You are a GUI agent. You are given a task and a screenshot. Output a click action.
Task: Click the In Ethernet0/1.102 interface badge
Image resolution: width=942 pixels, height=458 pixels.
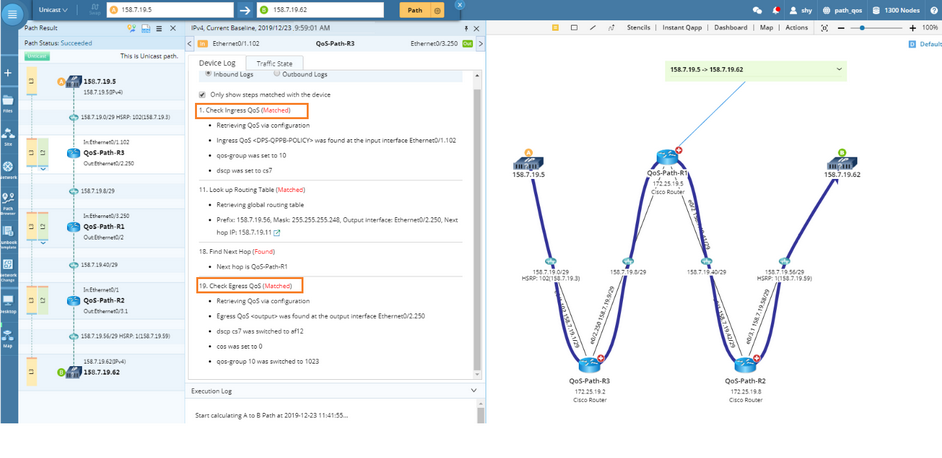point(202,44)
